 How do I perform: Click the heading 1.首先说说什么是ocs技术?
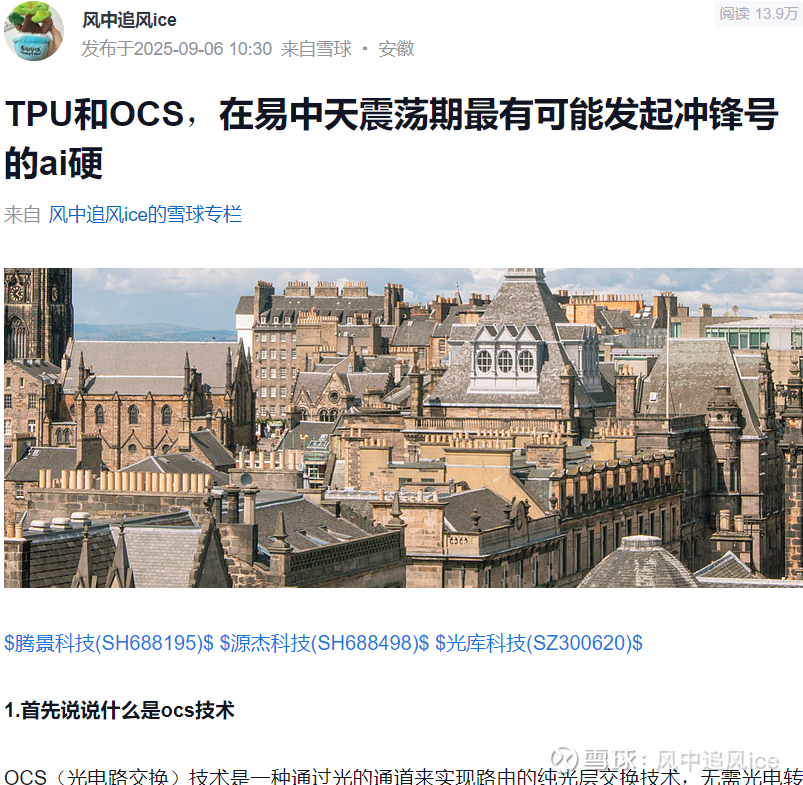pyautogui.click(x=119, y=710)
